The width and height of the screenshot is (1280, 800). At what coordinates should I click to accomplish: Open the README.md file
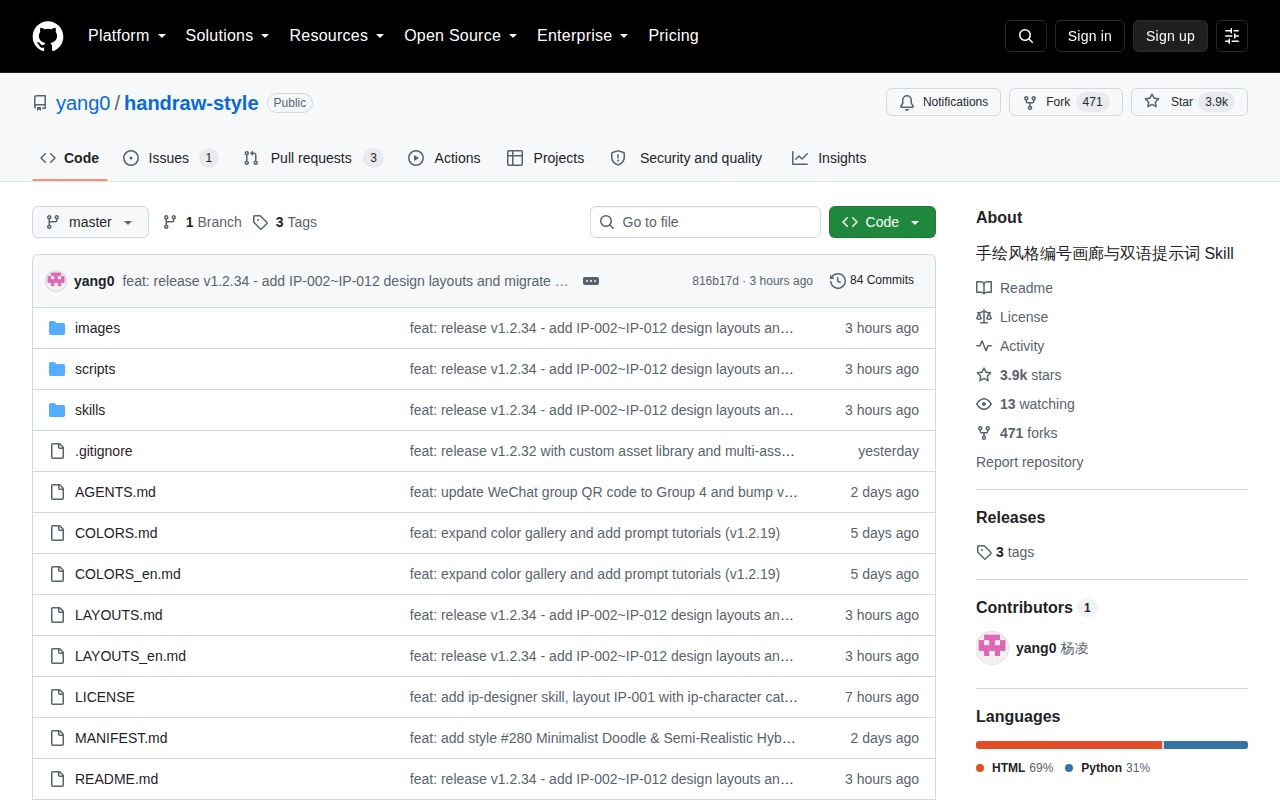point(116,779)
